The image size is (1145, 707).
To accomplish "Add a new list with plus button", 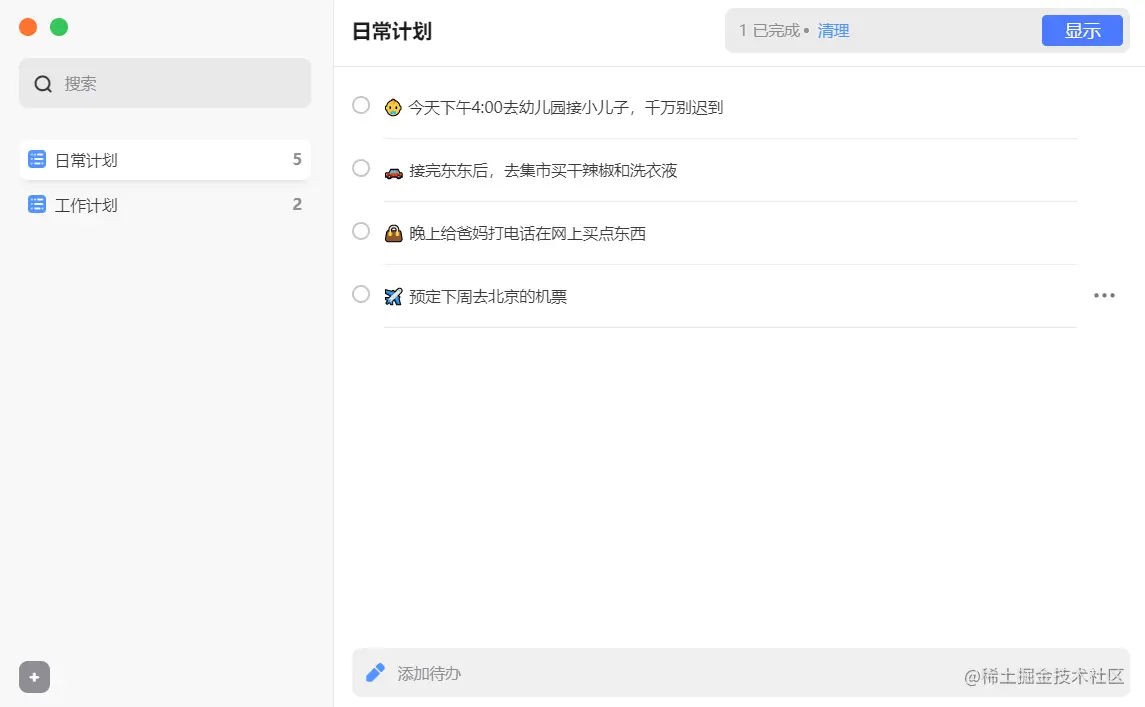I will click(x=34, y=677).
